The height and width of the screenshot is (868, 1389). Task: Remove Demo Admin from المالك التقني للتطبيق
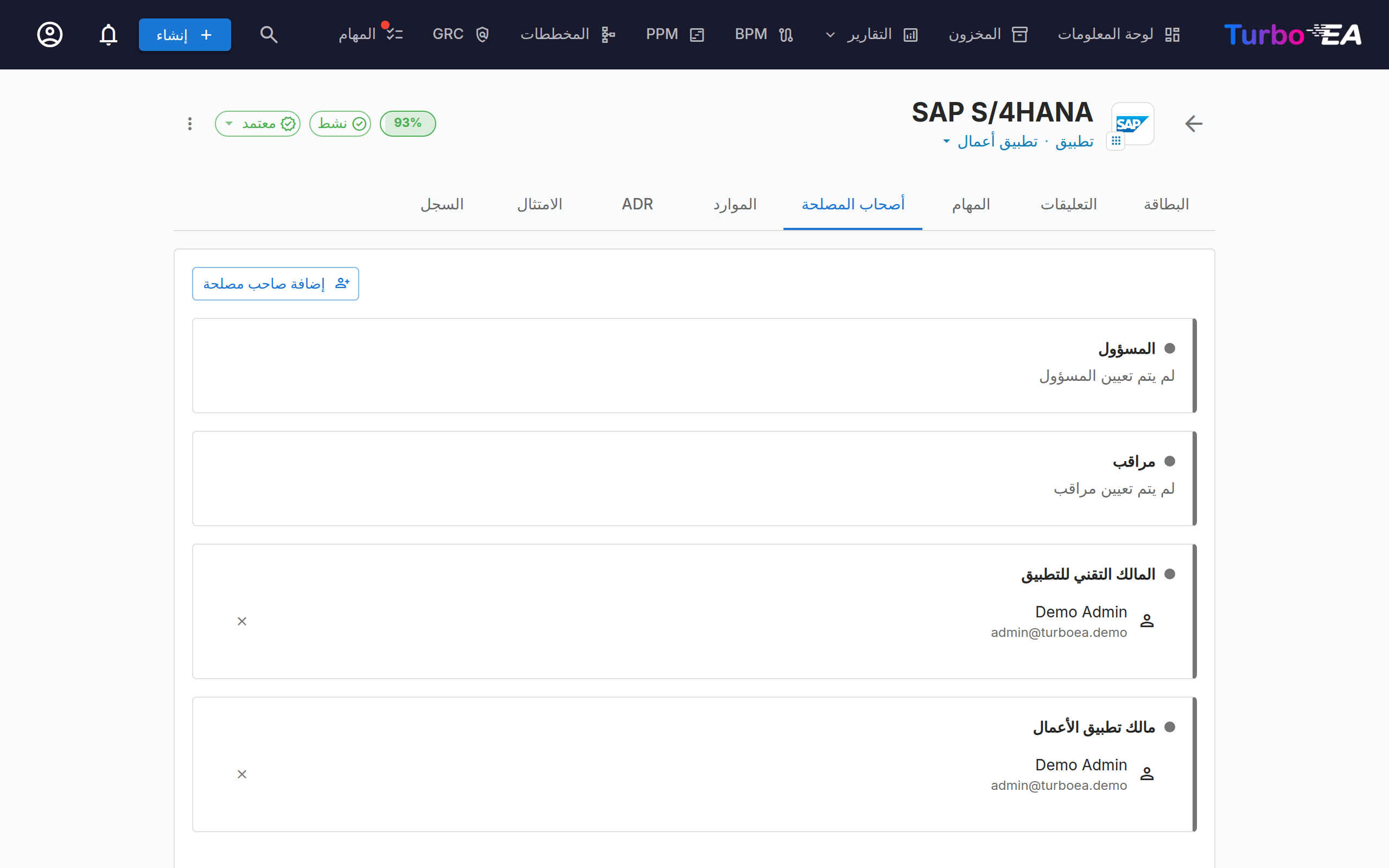(x=242, y=621)
